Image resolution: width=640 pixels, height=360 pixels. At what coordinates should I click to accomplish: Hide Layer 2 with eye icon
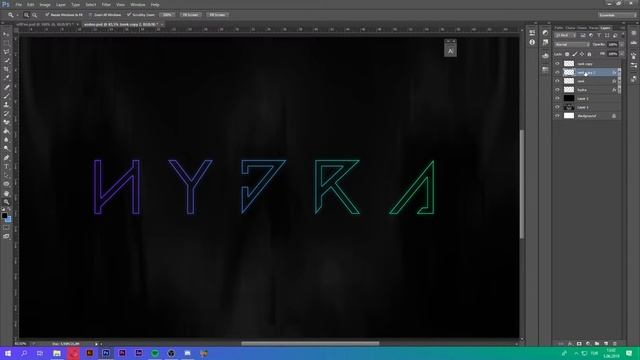[x=557, y=98]
